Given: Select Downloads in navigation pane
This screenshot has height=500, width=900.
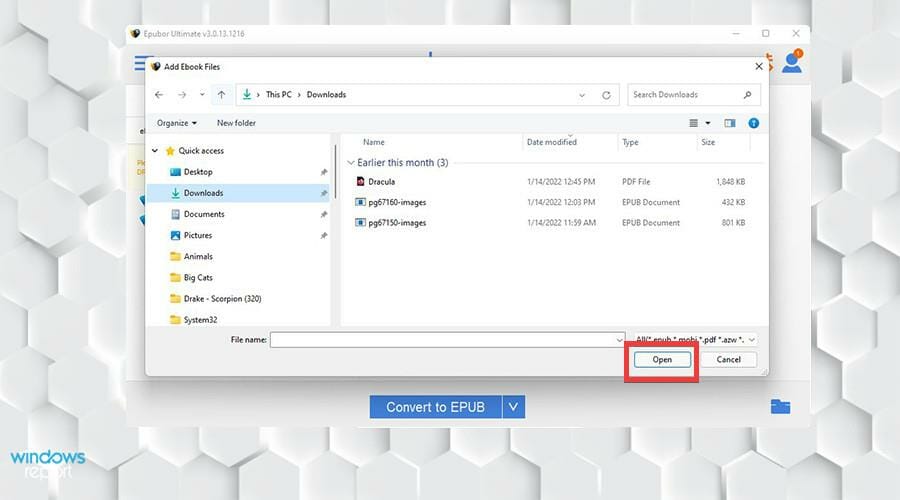Looking at the screenshot, I should tap(239, 193).
